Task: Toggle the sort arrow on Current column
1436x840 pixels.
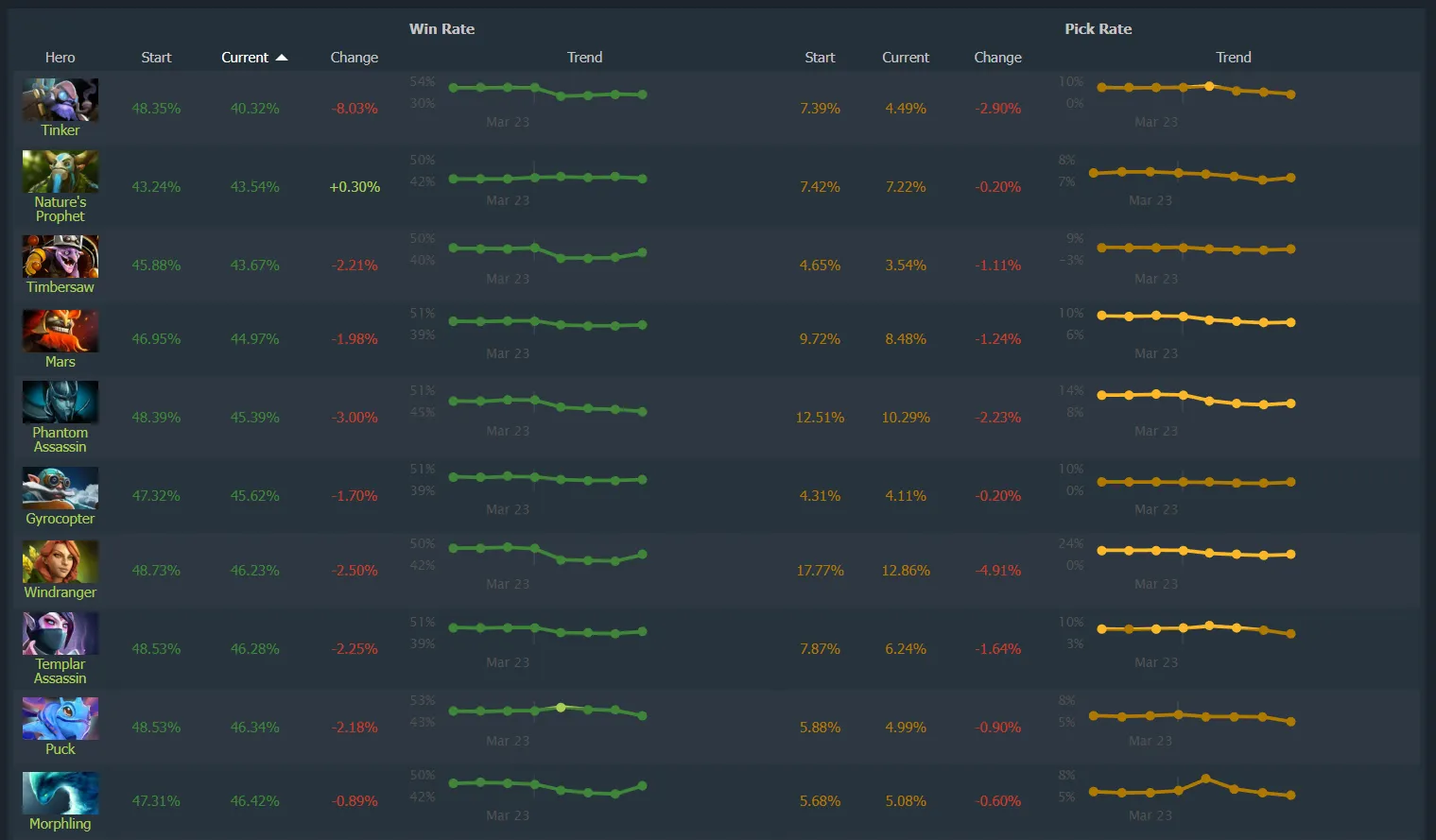Action: 282,57
